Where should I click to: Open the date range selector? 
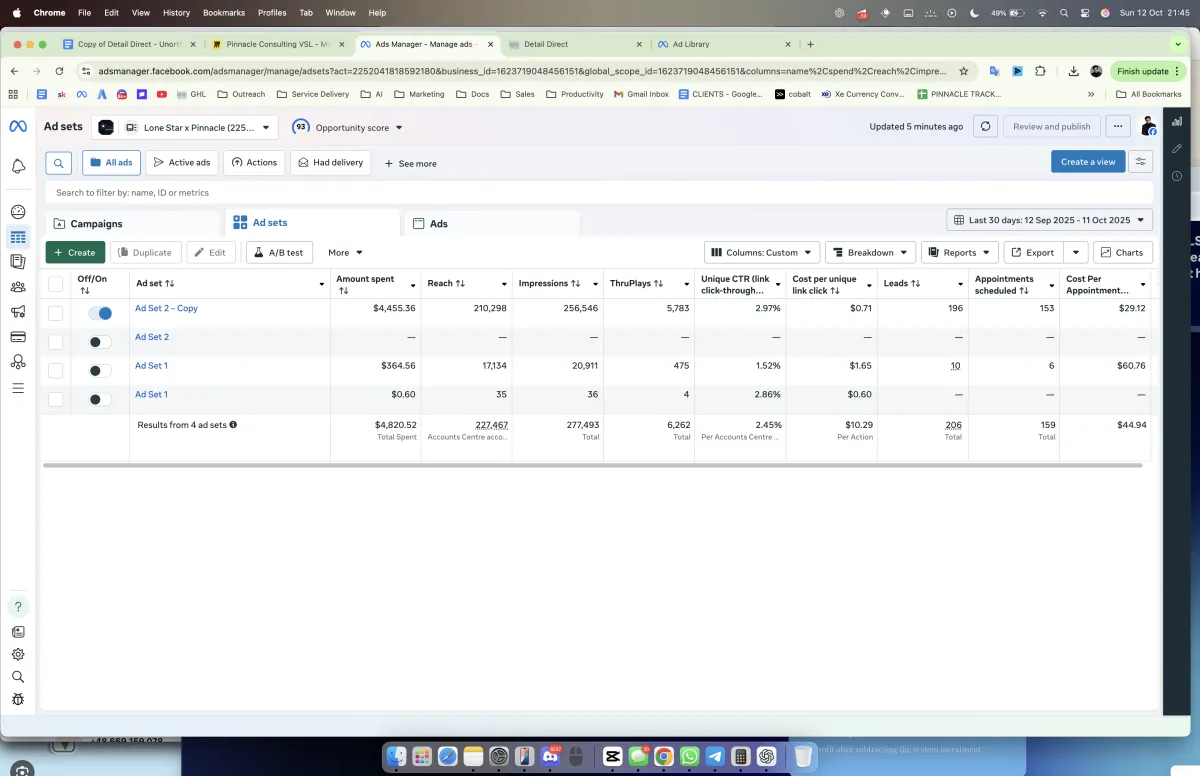click(1049, 220)
